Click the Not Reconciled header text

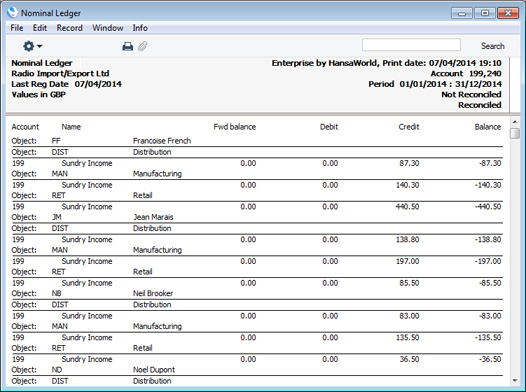471,95
